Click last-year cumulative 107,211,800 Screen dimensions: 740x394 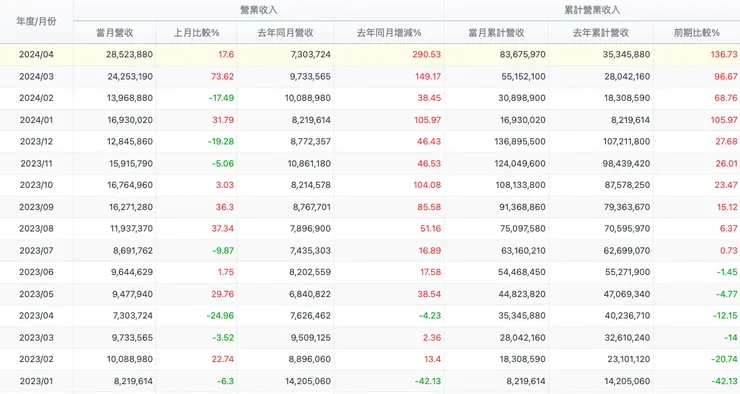[x=626, y=142]
